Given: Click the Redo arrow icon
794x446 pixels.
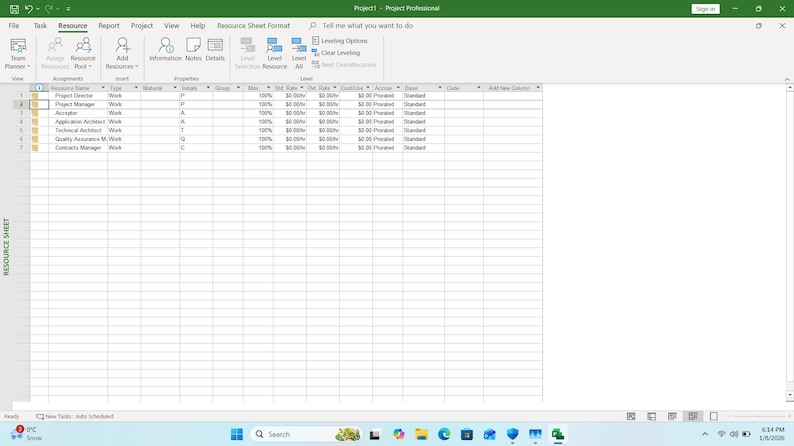Looking at the screenshot, I should (49, 9).
